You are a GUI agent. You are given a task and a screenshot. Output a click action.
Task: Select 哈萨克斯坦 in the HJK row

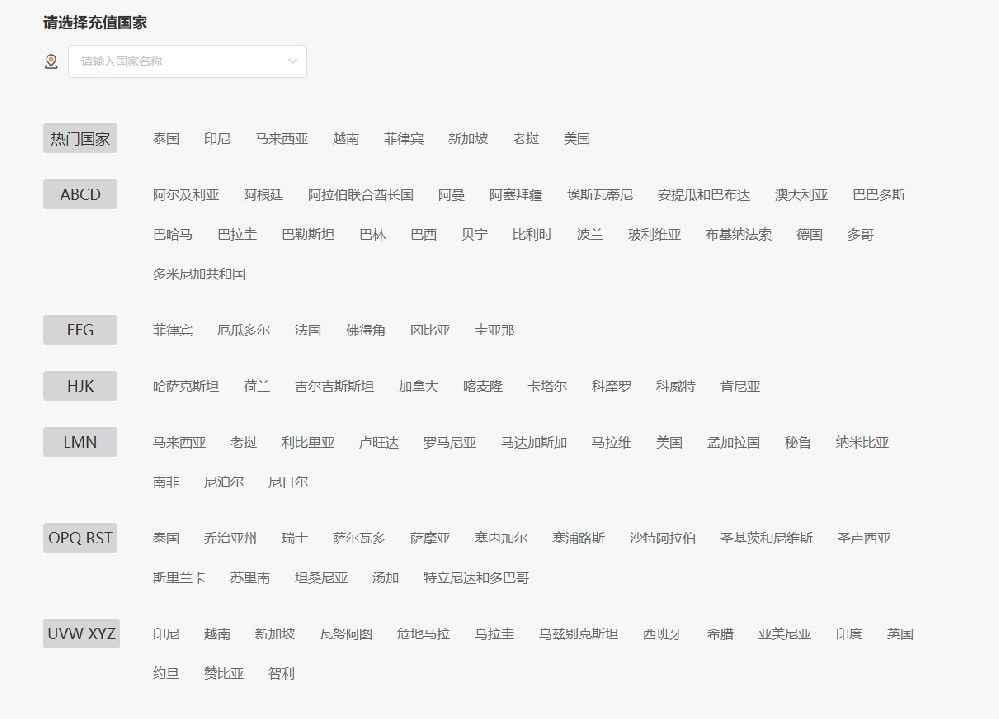tap(186, 386)
